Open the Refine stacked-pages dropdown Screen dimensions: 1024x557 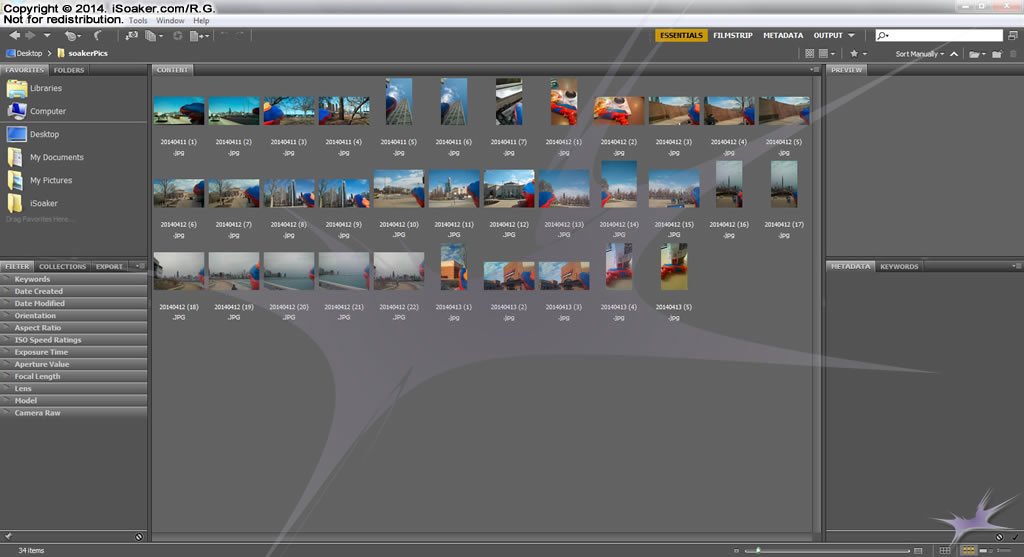pos(153,36)
